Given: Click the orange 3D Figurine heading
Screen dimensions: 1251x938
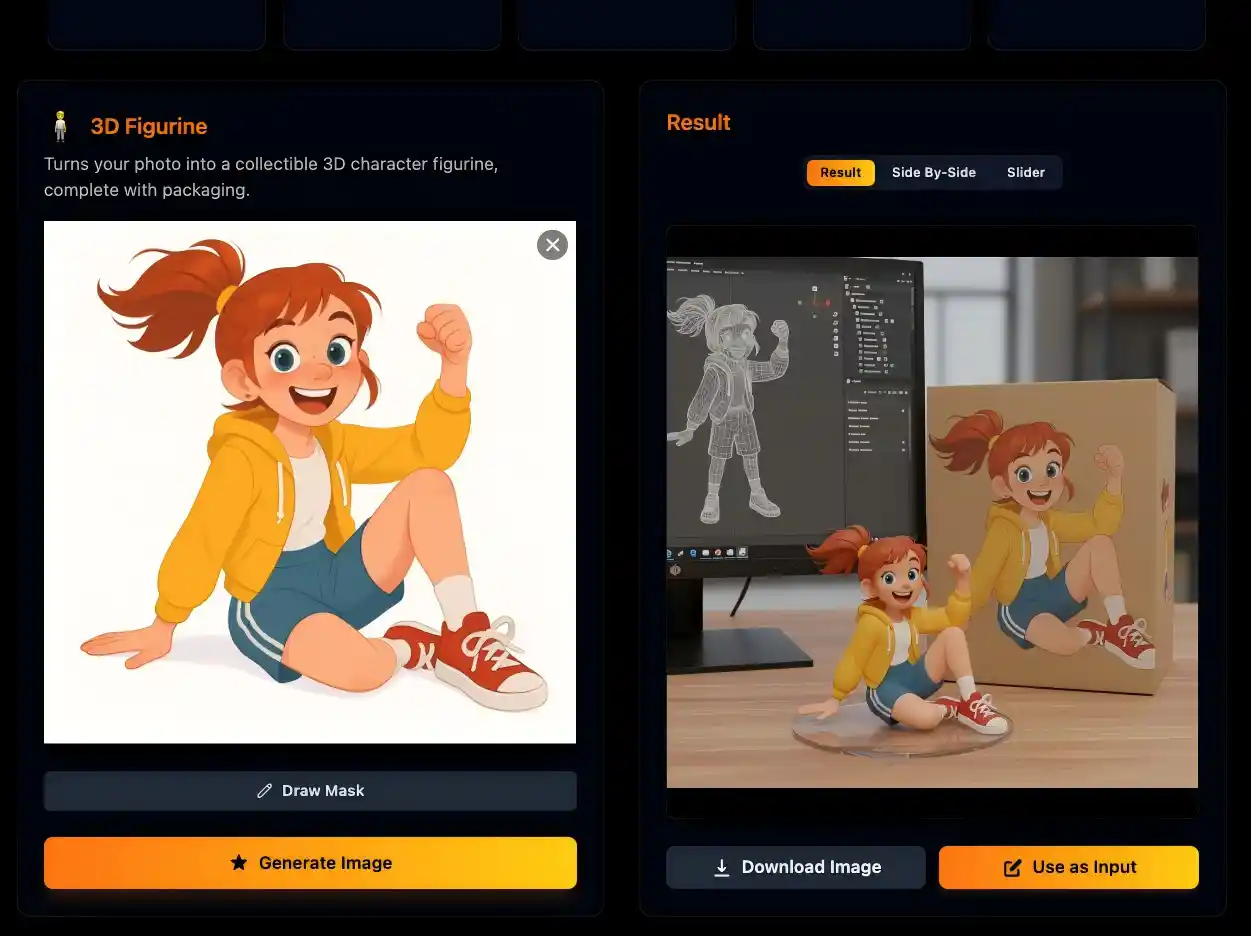Looking at the screenshot, I should point(149,126).
